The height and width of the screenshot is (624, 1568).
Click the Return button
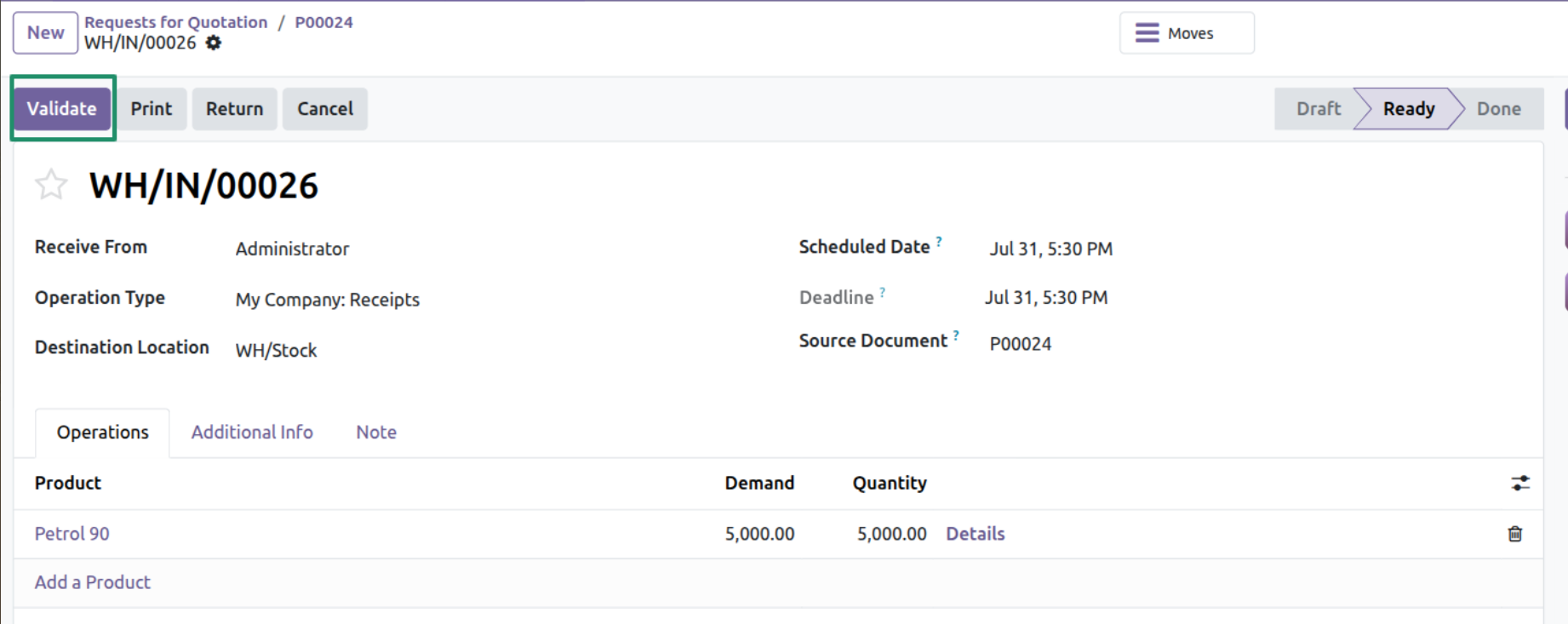235,109
